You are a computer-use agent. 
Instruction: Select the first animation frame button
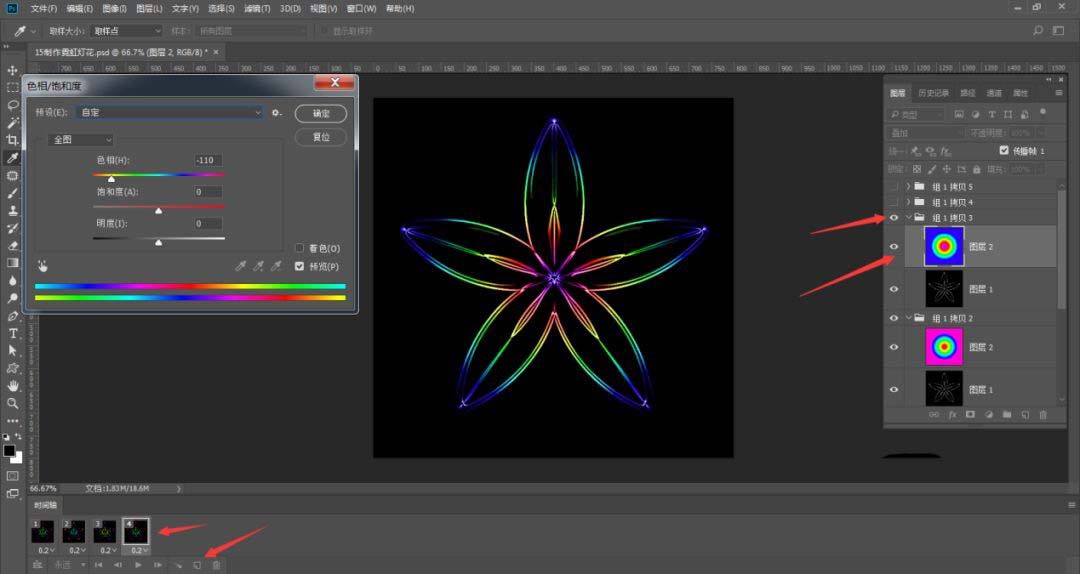pos(98,565)
